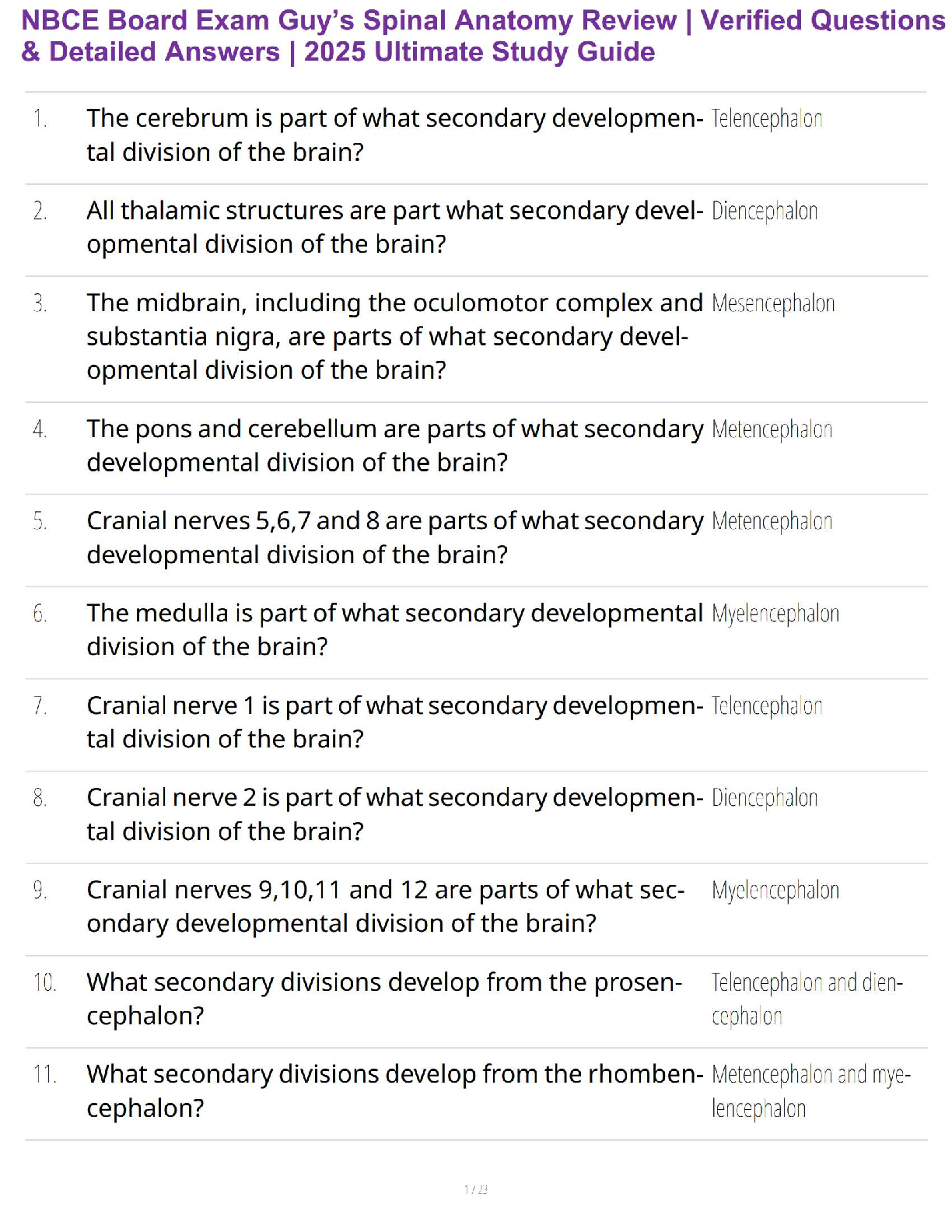Click Metencephalon answer for cranial nerves 5,6,7,8
The image size is (952, 1232).
pyautogui.click(x=772, y=521)
